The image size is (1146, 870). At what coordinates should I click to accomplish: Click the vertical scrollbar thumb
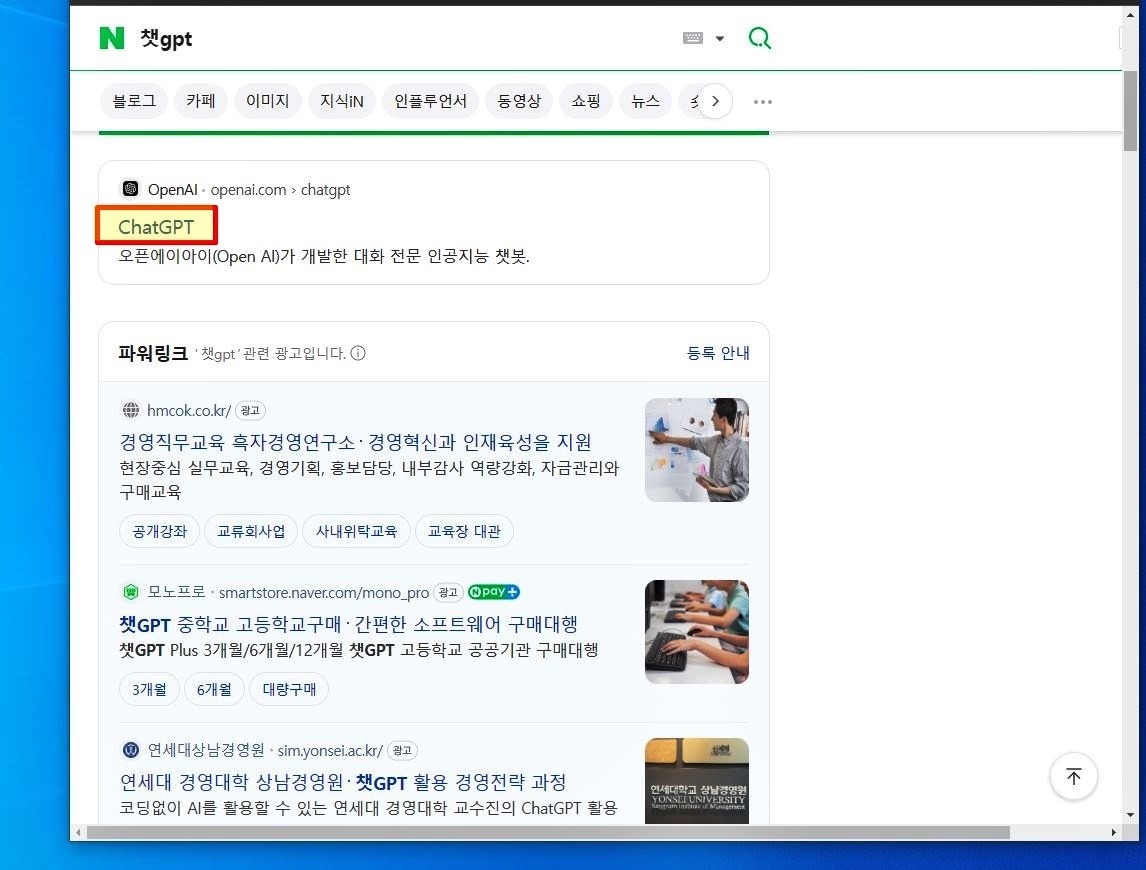(x=1131, y=110)
